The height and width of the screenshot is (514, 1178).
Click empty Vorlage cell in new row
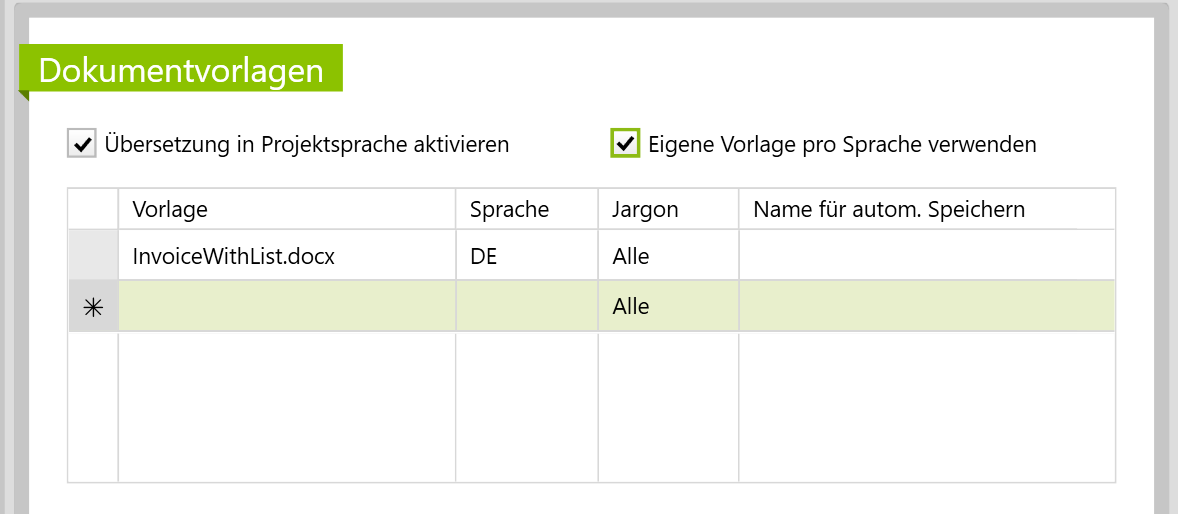coord(286,307)
